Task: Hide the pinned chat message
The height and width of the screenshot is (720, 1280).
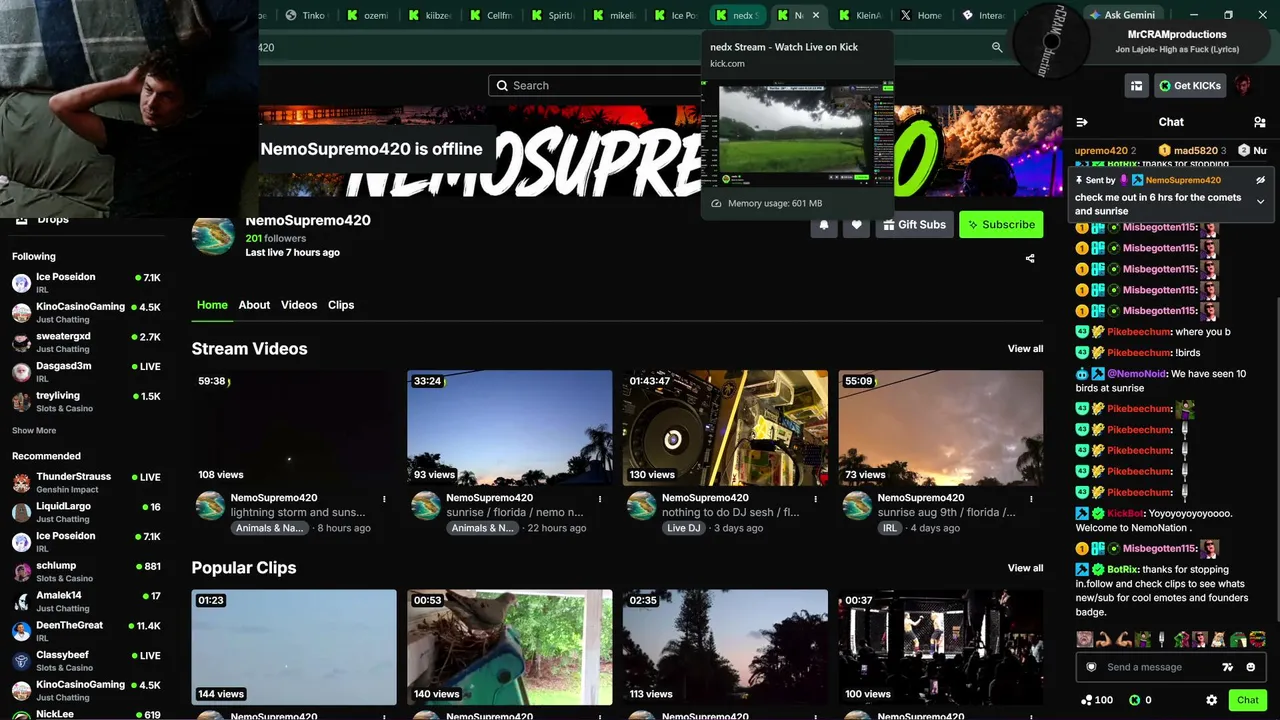Action: click(x=1260, y=180)
